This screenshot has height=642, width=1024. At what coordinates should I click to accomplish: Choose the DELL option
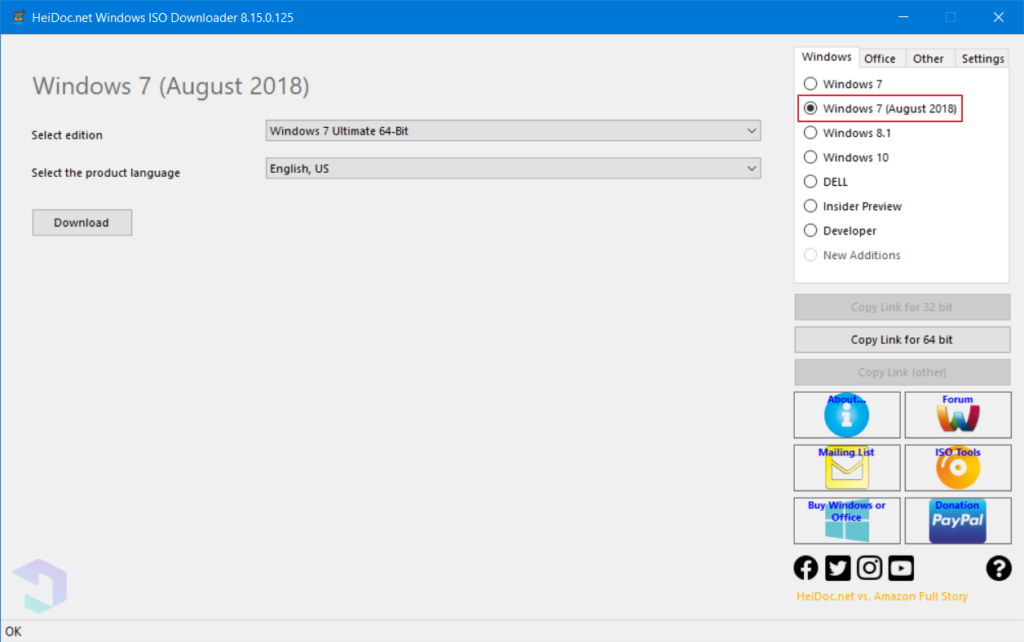(810, 181)
